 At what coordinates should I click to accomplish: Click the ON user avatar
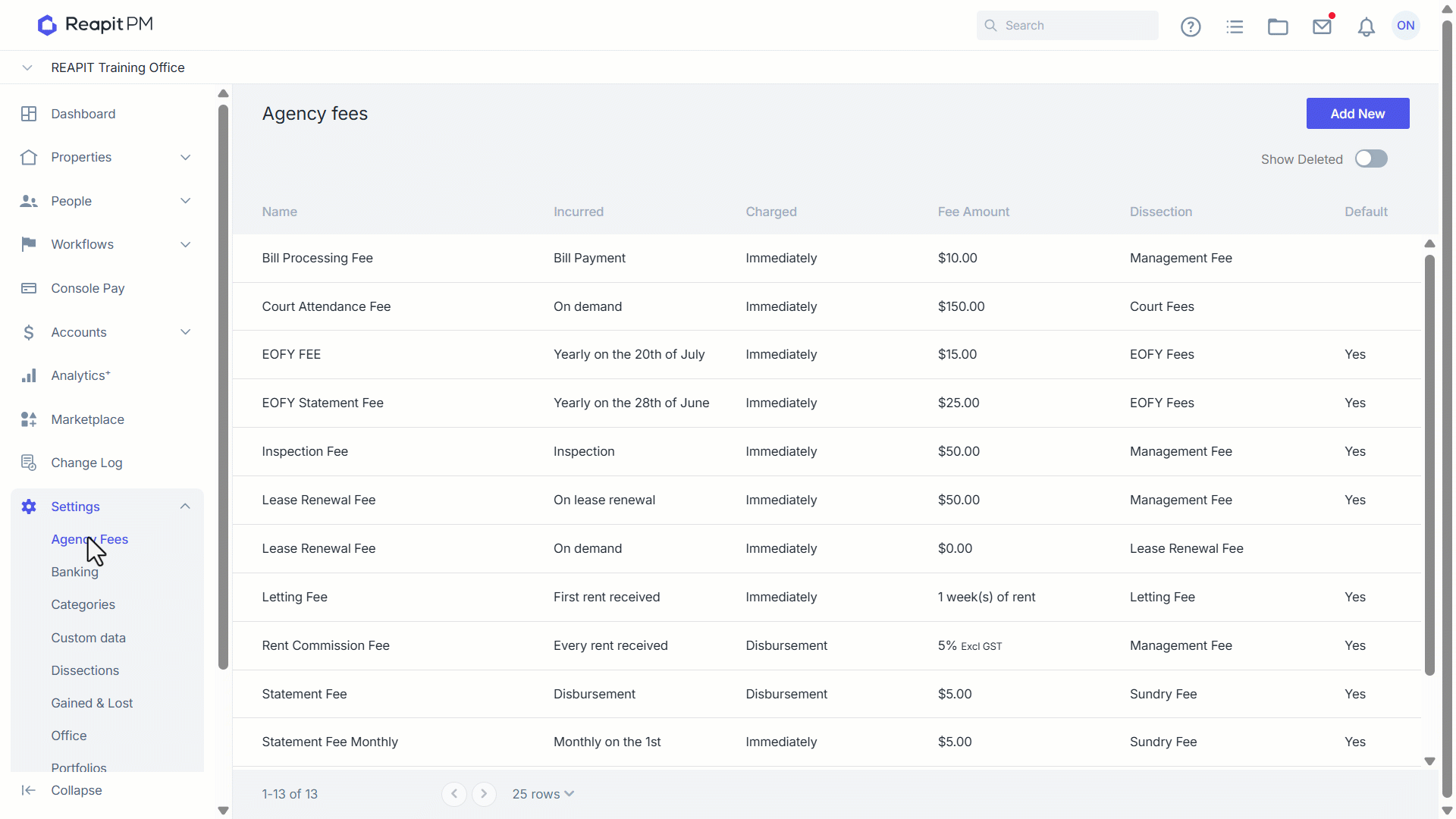pos(1406,26)
